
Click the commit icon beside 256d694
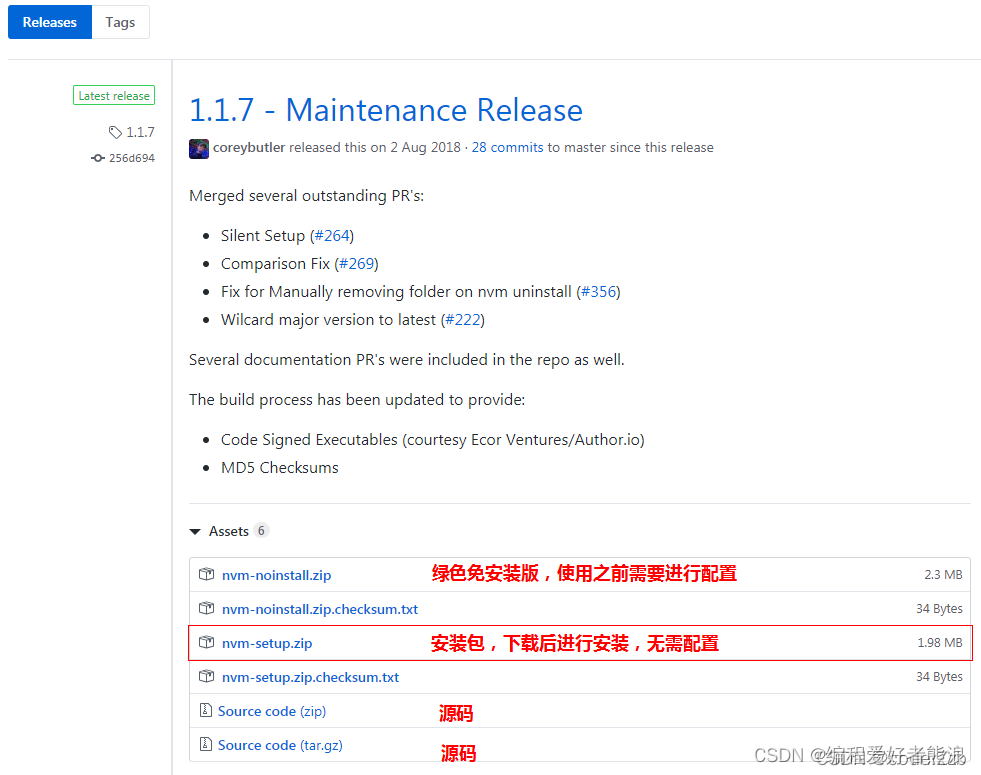point(98,158)
